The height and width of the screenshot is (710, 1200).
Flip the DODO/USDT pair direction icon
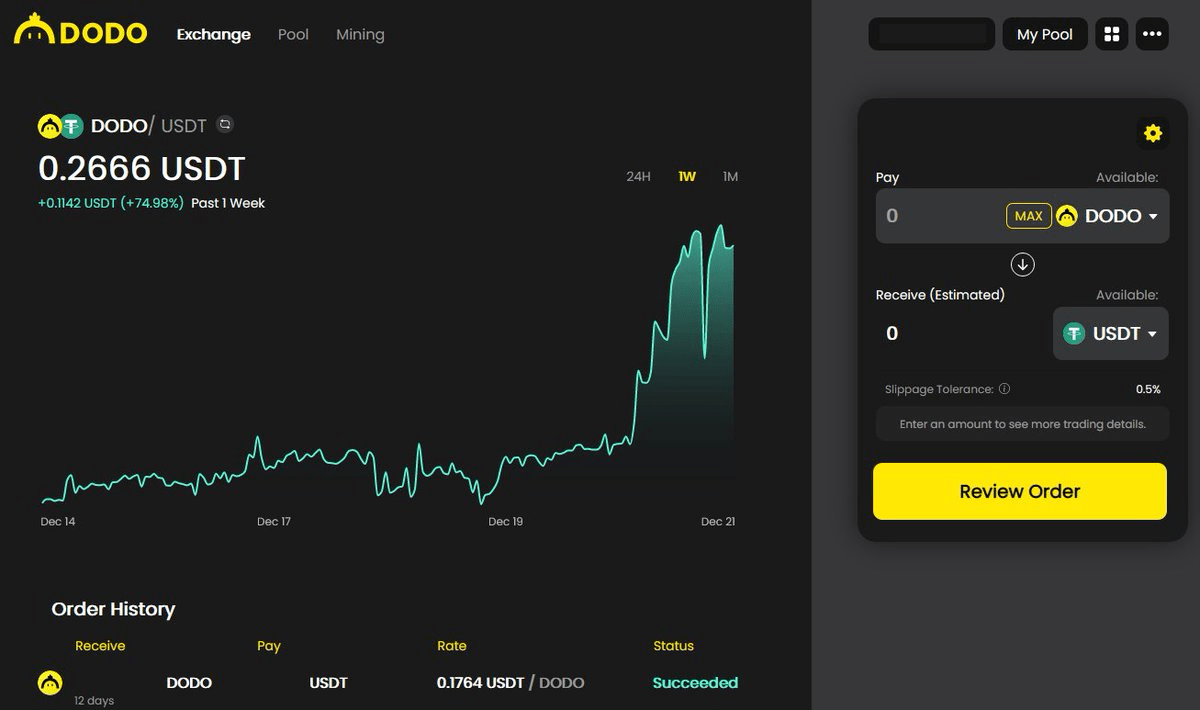point(225,124)
